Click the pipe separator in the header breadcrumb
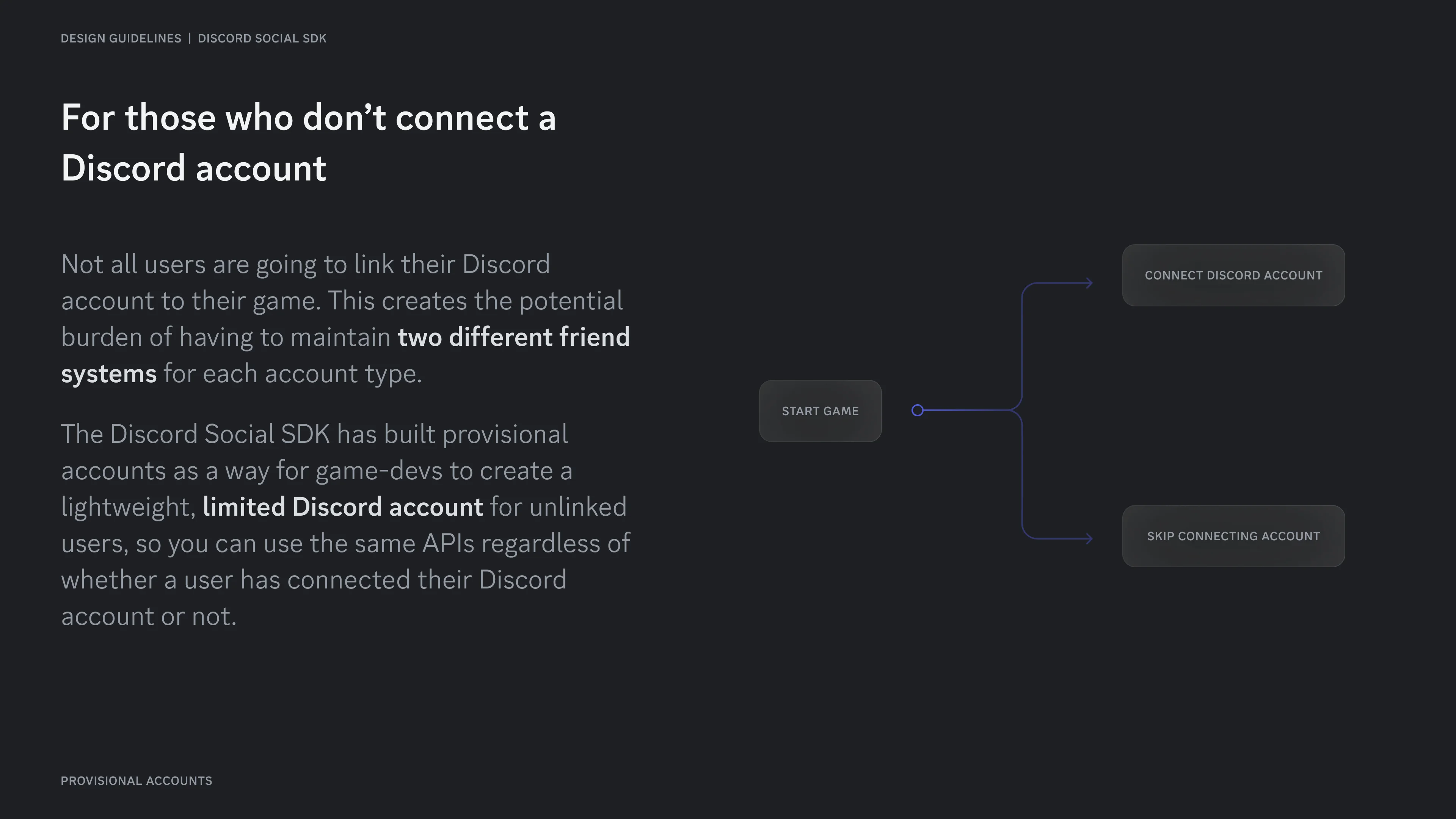The width and height of the screenshot is (1456, 819). pos(189,38)
